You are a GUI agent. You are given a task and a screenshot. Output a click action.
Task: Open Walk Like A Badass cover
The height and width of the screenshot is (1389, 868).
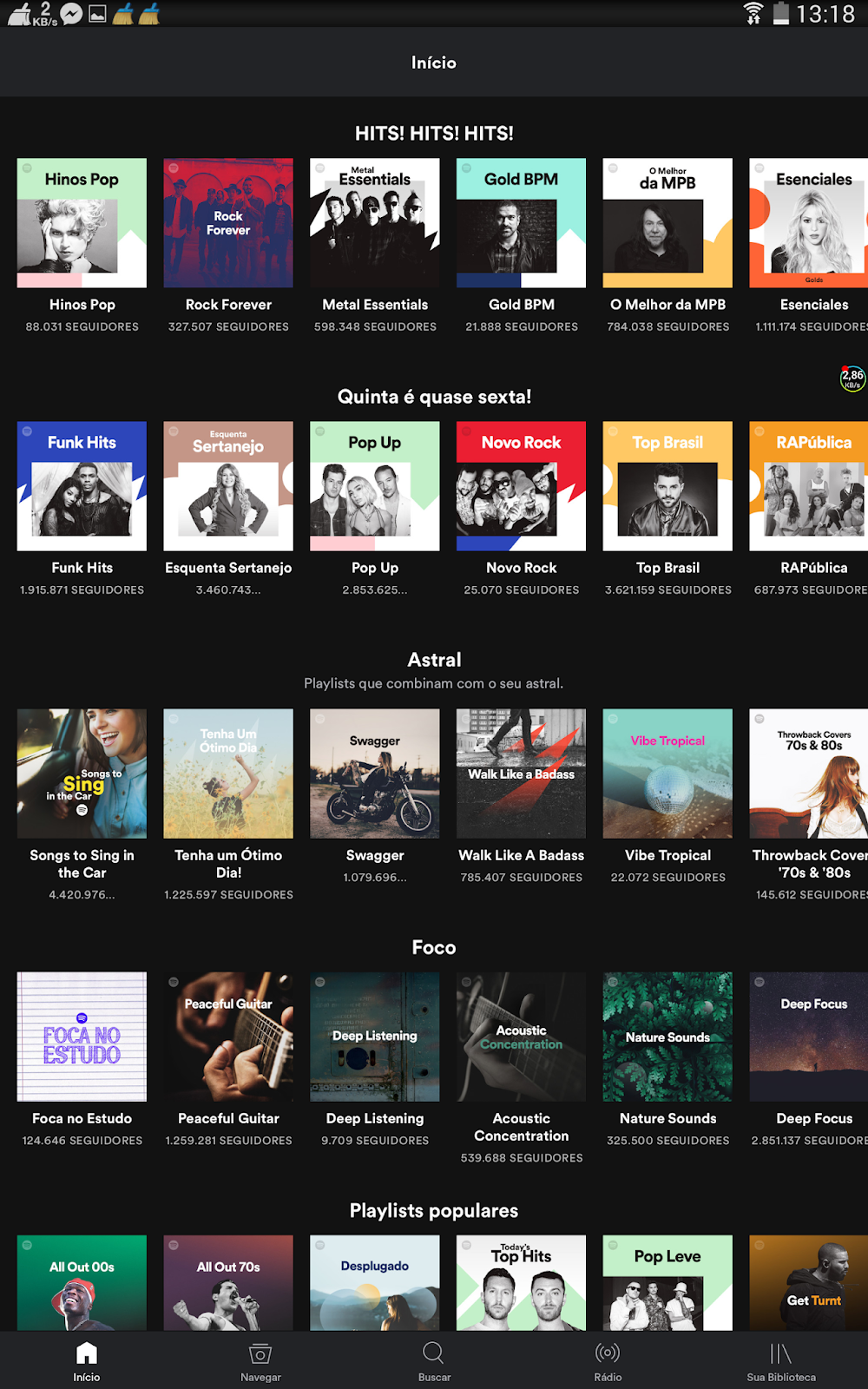click(x=522, y=773)
